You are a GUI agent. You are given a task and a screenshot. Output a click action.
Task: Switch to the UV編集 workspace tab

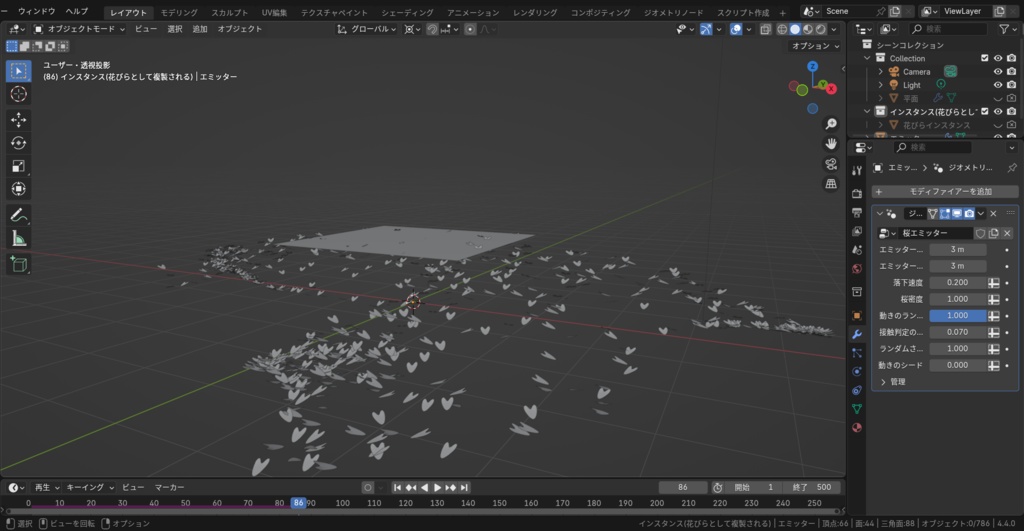pos(274,12)
